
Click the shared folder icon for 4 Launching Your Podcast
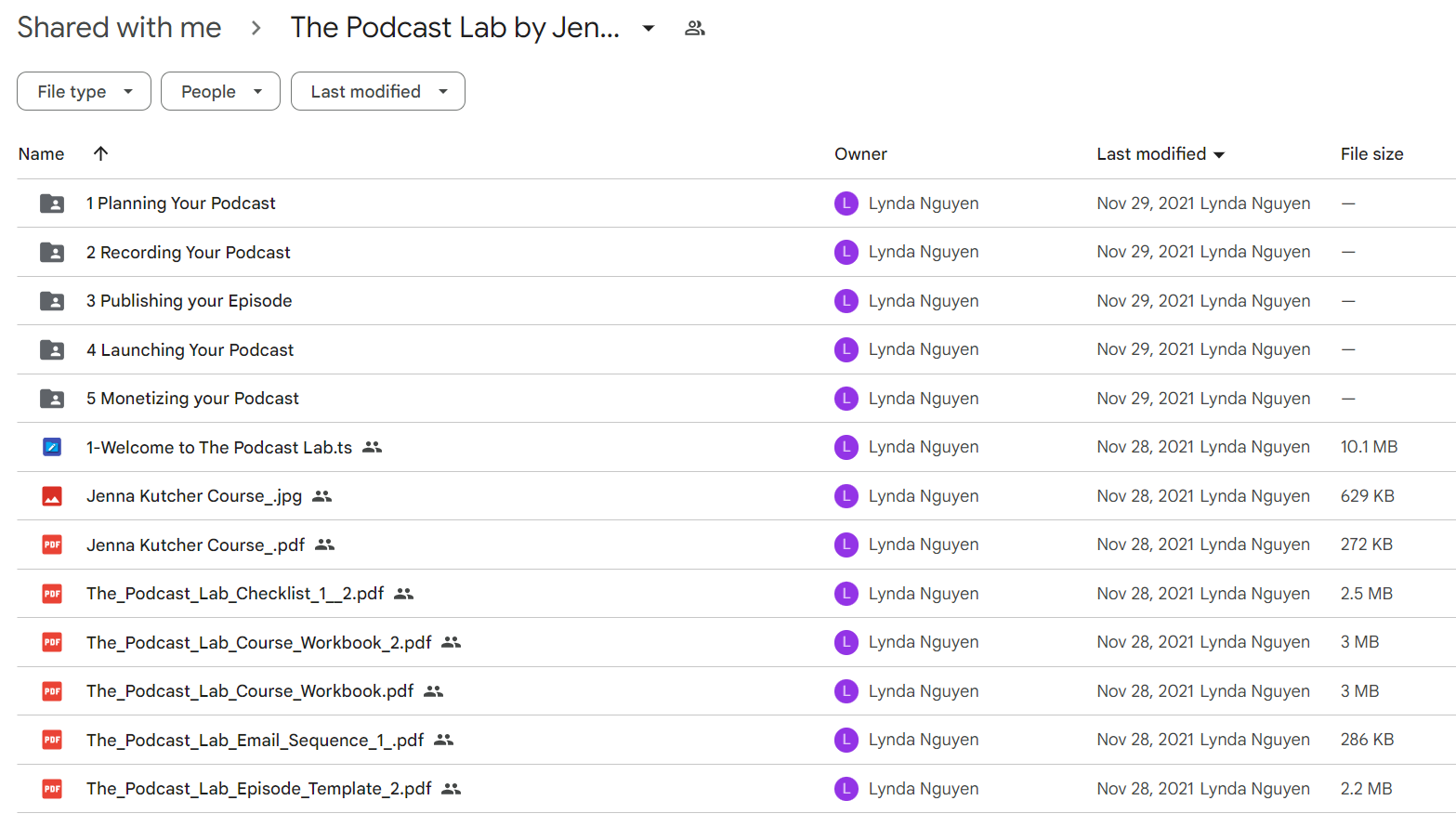[52, 349]
